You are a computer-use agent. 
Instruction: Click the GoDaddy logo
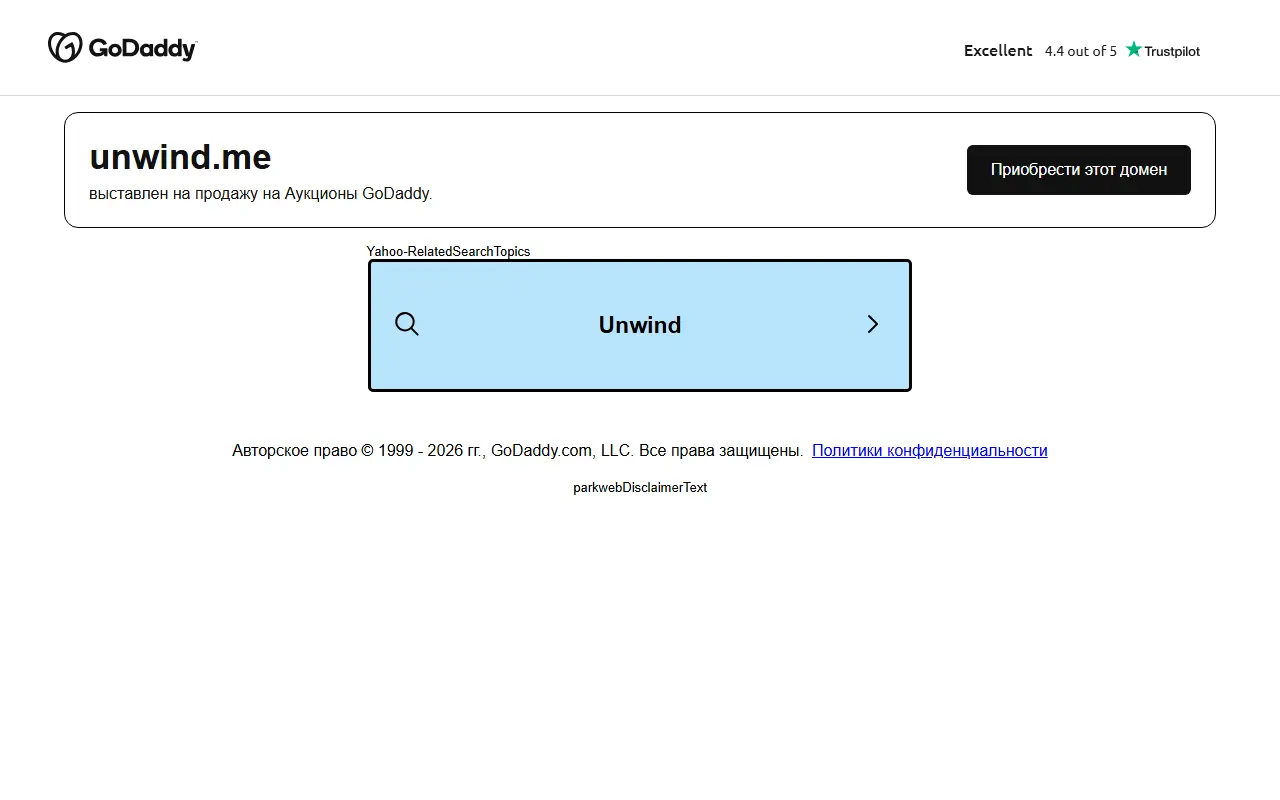point(122,47)
